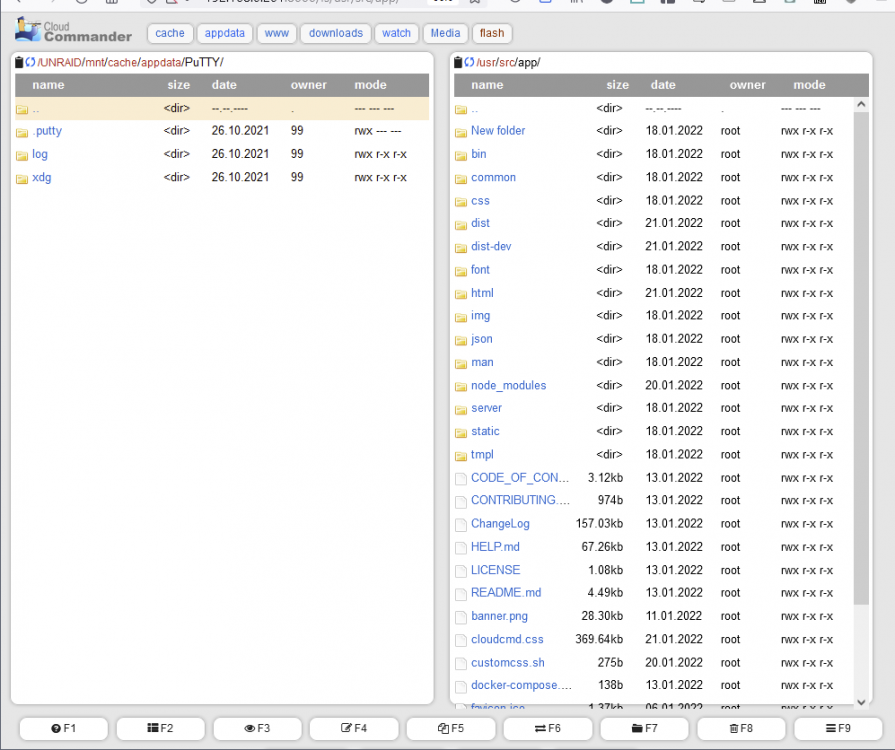Select the server folder name

click(486, 408)
